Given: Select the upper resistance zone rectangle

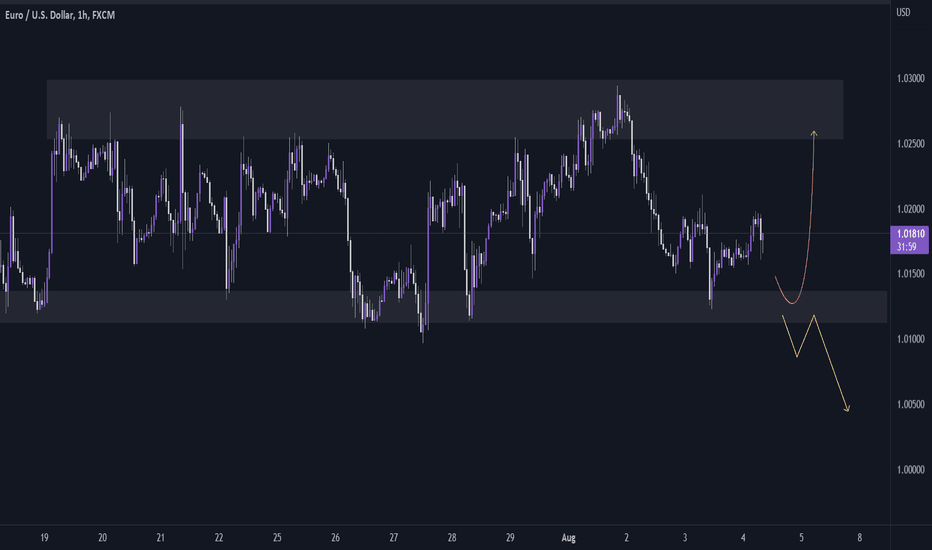Looking at the screenshot, I should (445, 109).
